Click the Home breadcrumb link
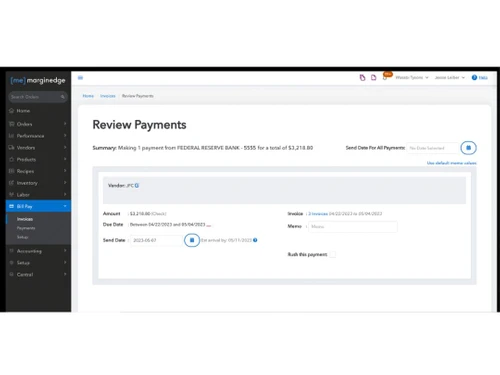This screenshot has height=375, width=500. point(88,96)
